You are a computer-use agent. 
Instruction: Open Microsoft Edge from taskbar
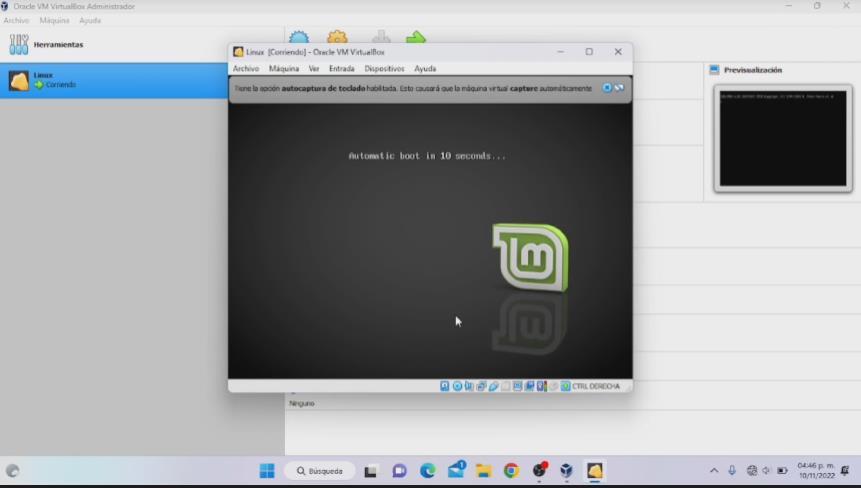tap(427, 471)
